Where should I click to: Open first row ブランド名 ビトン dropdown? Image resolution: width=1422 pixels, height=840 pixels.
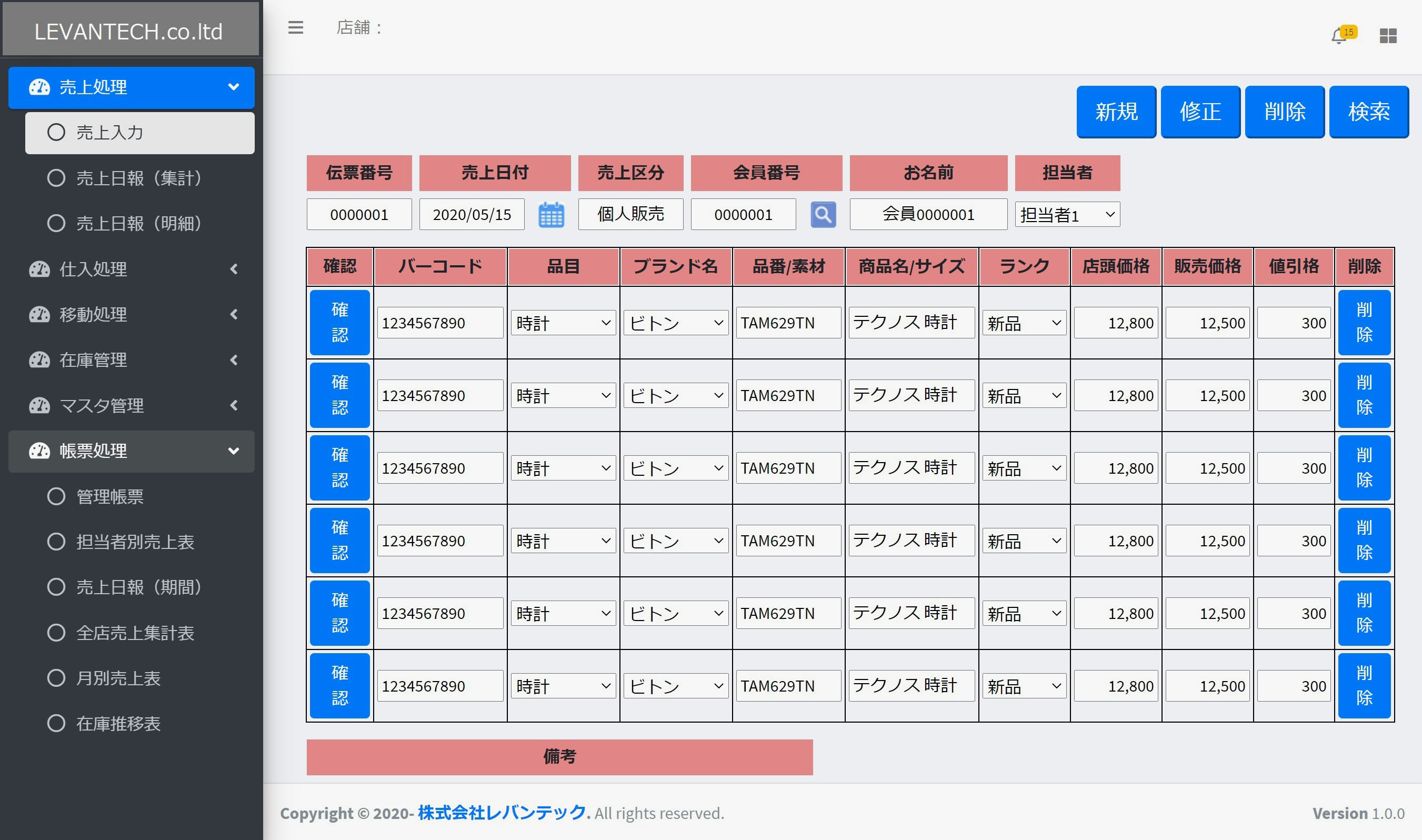coord(676,323)
